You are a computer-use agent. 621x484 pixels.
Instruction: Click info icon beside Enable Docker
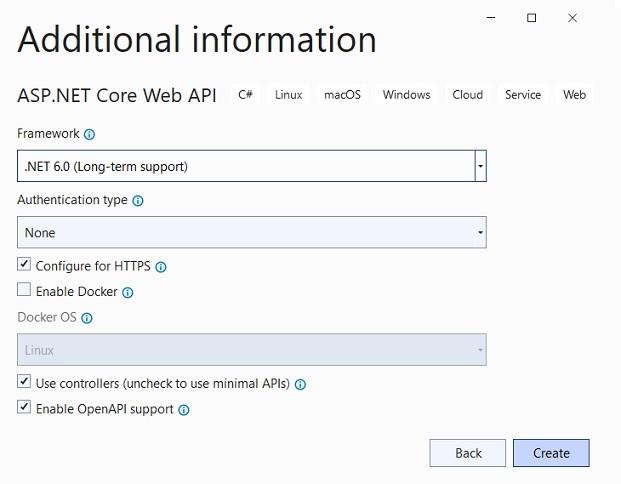coord(128,293)
